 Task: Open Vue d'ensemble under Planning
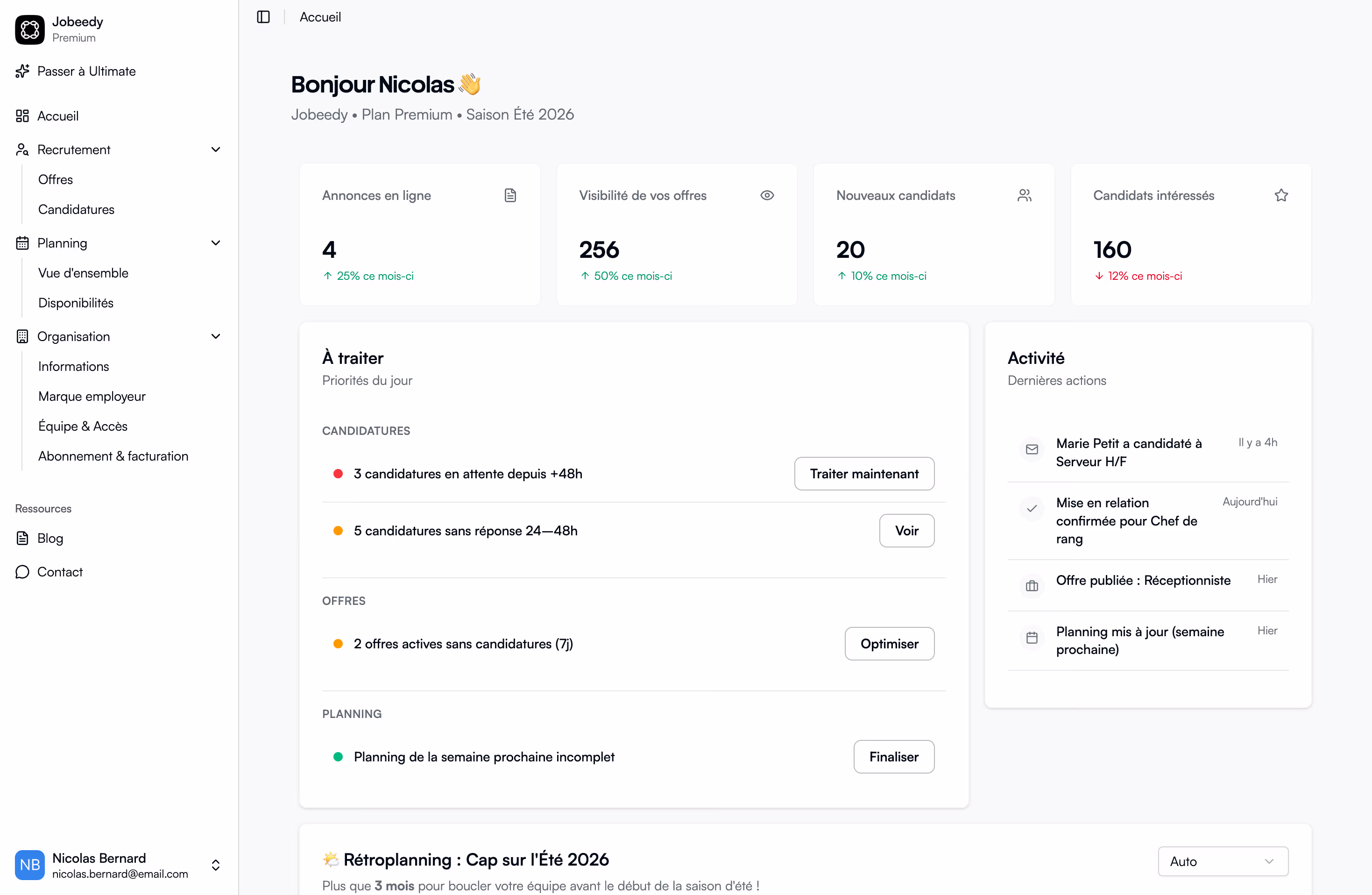(x=83, y=273)
